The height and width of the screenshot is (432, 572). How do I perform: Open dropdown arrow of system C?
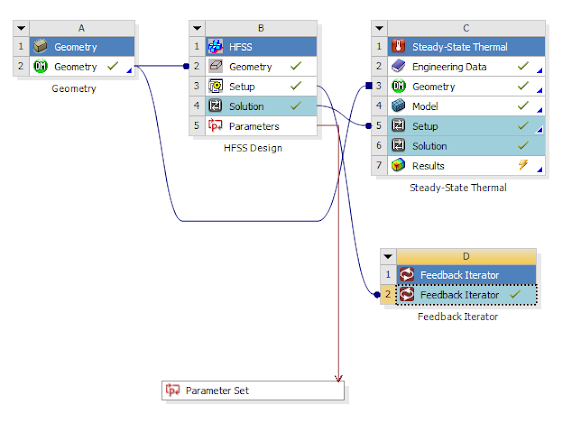click(379, 28)
